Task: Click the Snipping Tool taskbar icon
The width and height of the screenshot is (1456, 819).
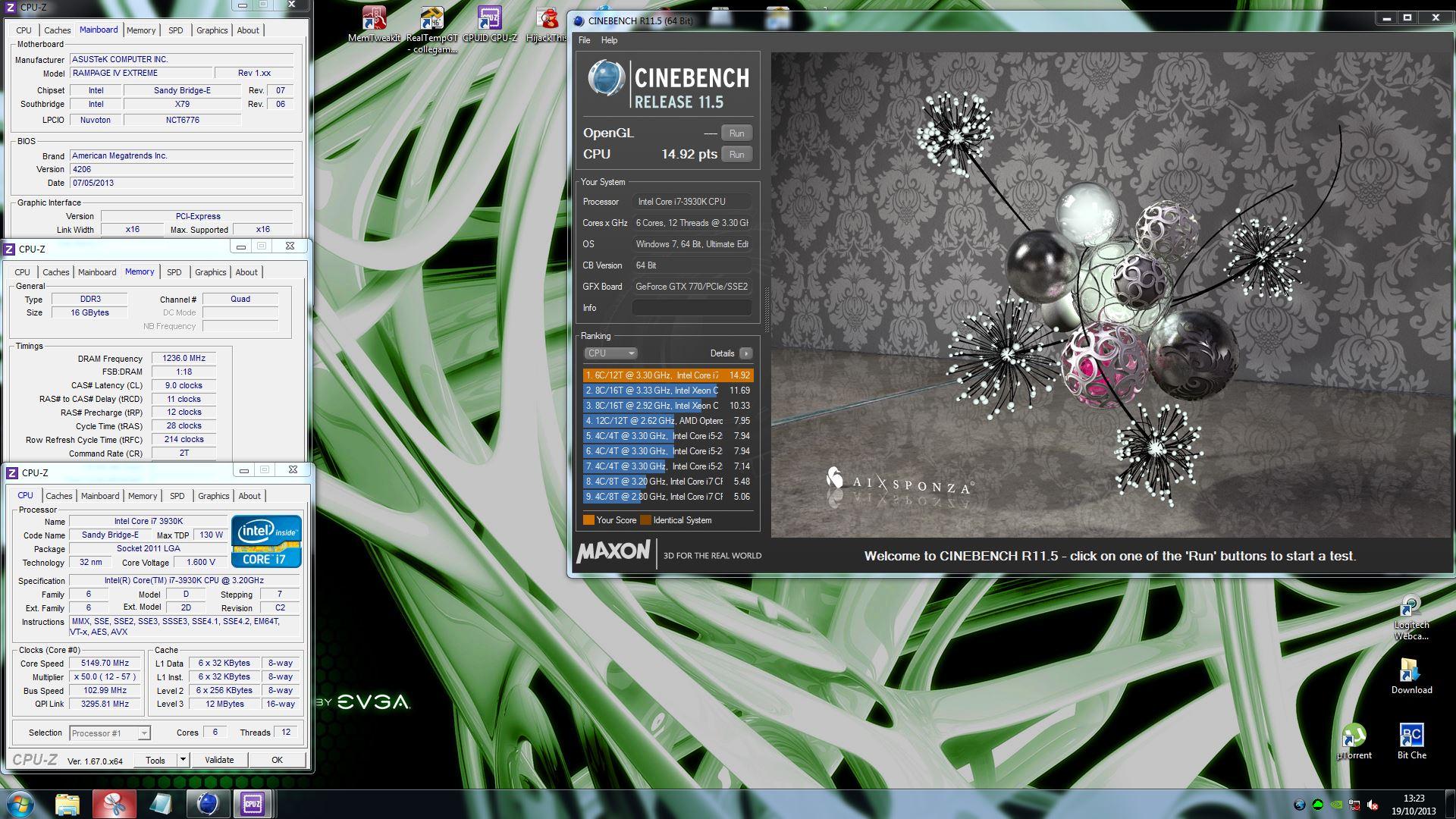Action: click(x=115, y=804)
